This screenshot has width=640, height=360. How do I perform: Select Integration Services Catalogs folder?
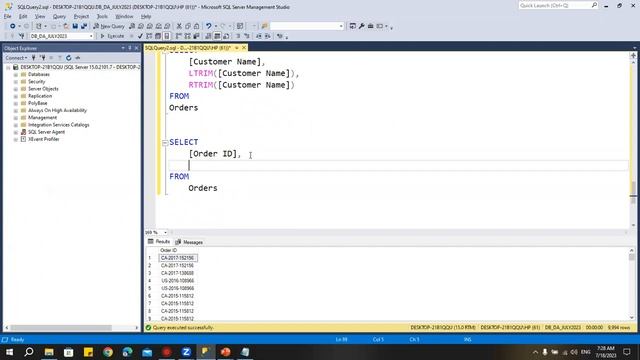pos(58,125)
